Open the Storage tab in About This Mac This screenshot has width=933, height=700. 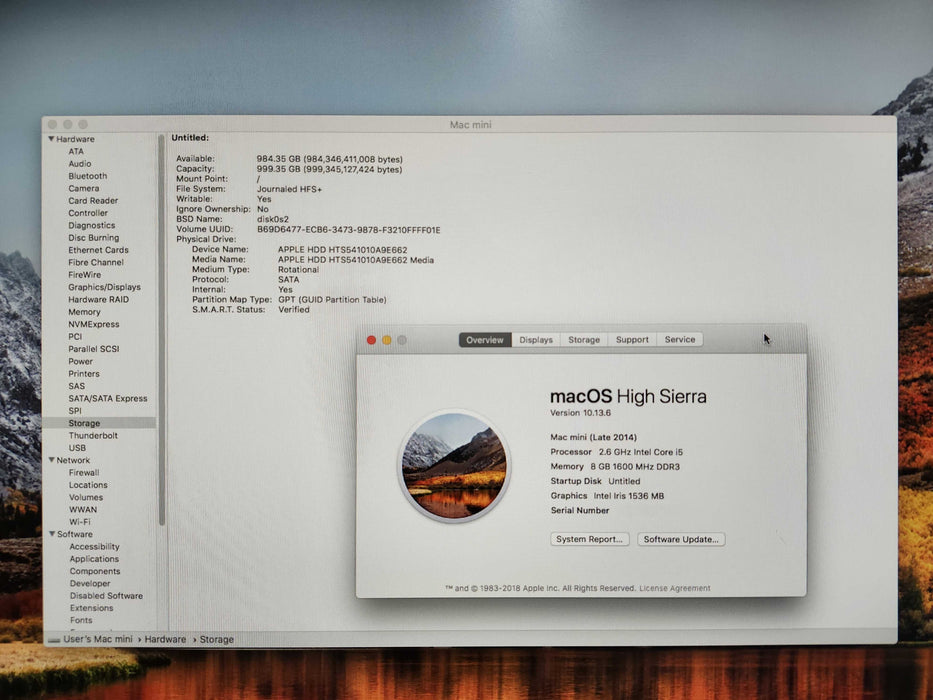[x=584, y=340]
